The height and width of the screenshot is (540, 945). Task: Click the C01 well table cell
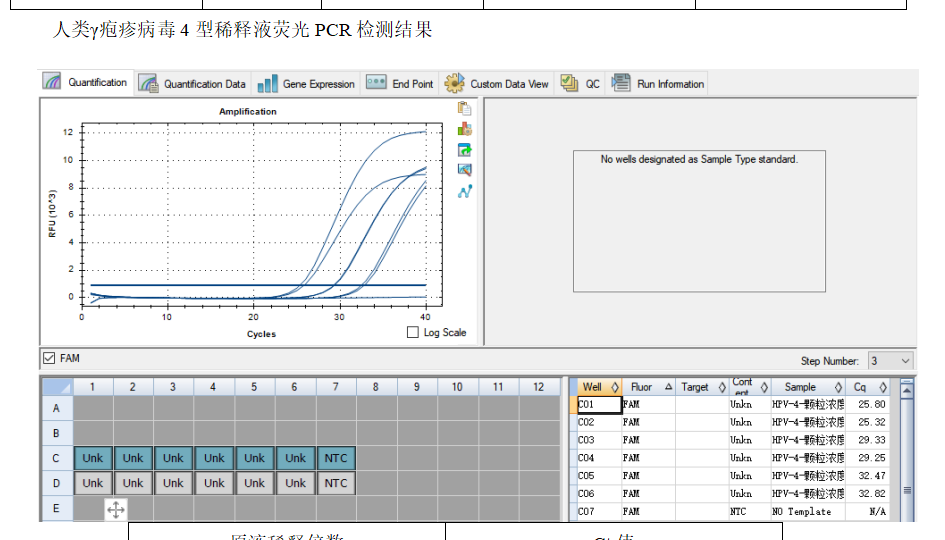click(599, 404)
